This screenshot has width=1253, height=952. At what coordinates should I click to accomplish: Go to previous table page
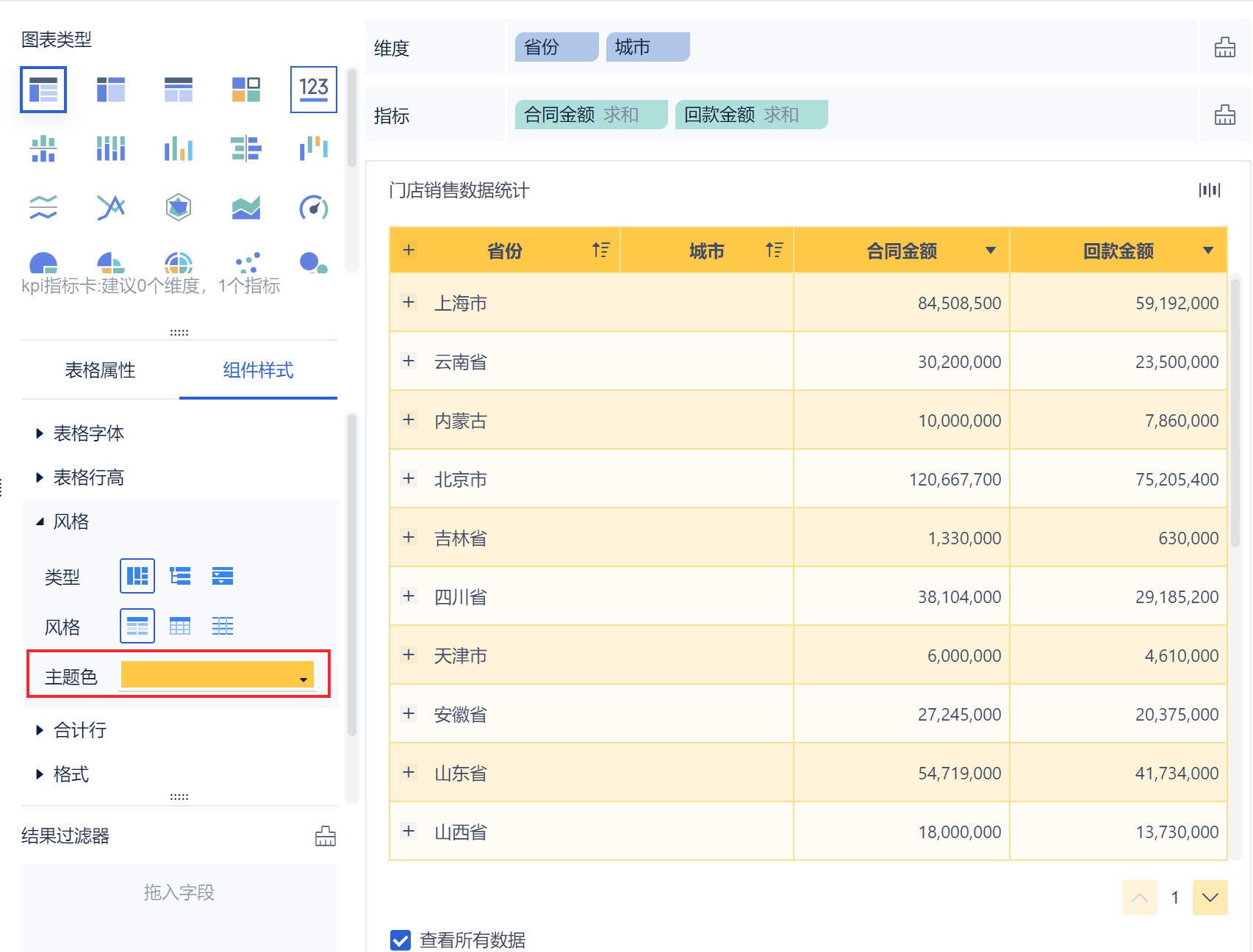click(1140, 898)
